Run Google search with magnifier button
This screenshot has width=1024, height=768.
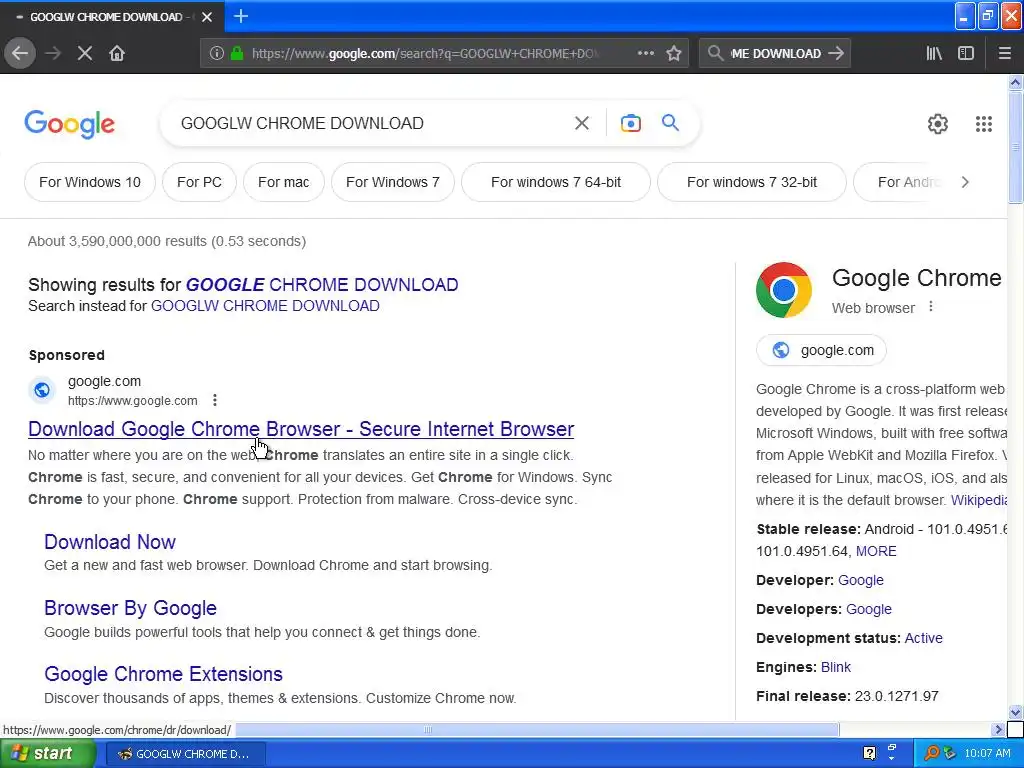coord(670,122)
